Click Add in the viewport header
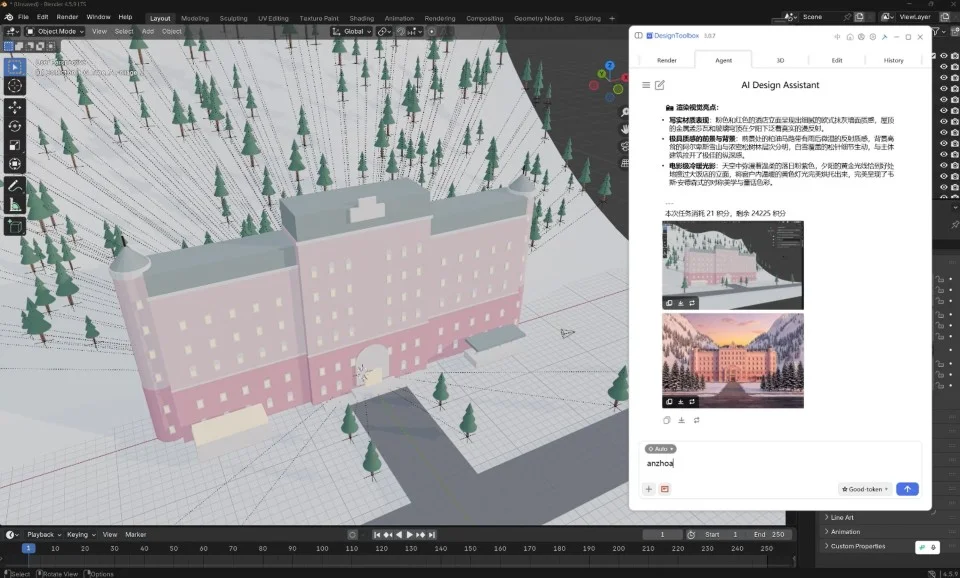The image size is (960, 578). [x=148, y=31]
